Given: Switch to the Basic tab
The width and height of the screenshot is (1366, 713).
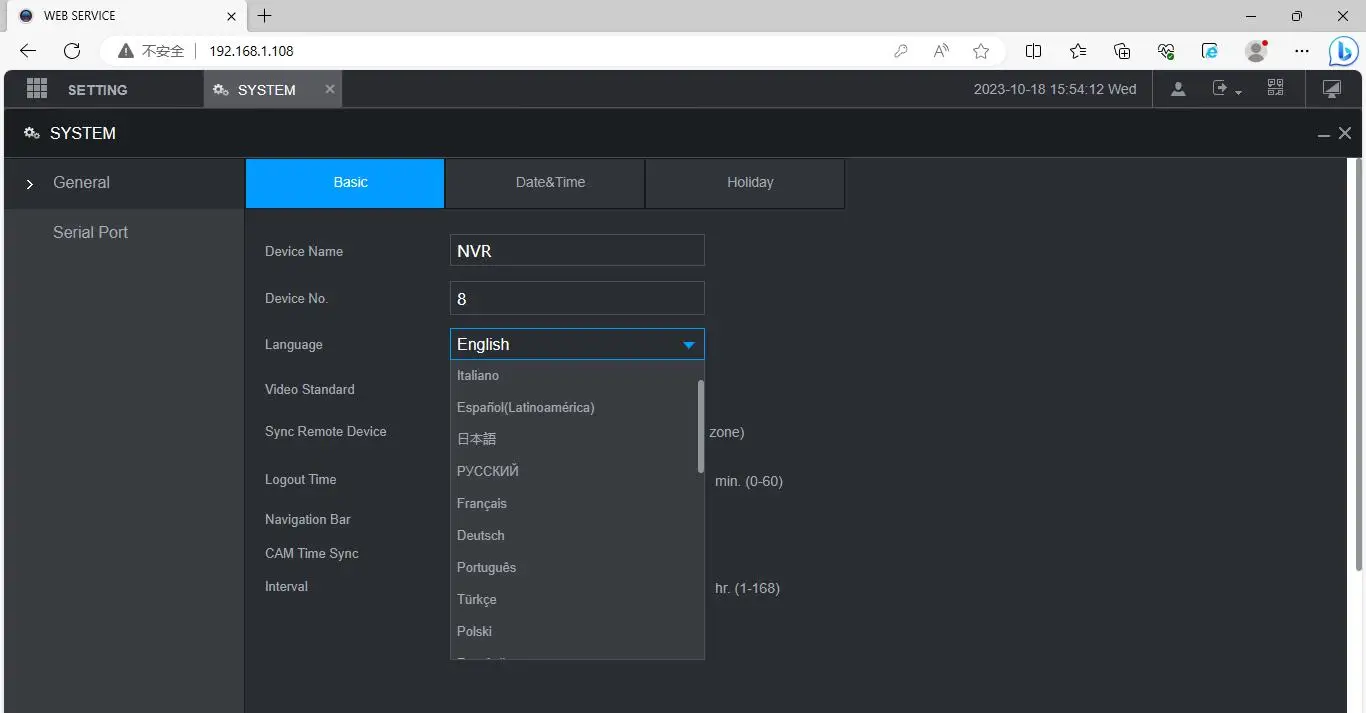Looking at the screenshot, I should click(x=345, y=183).
